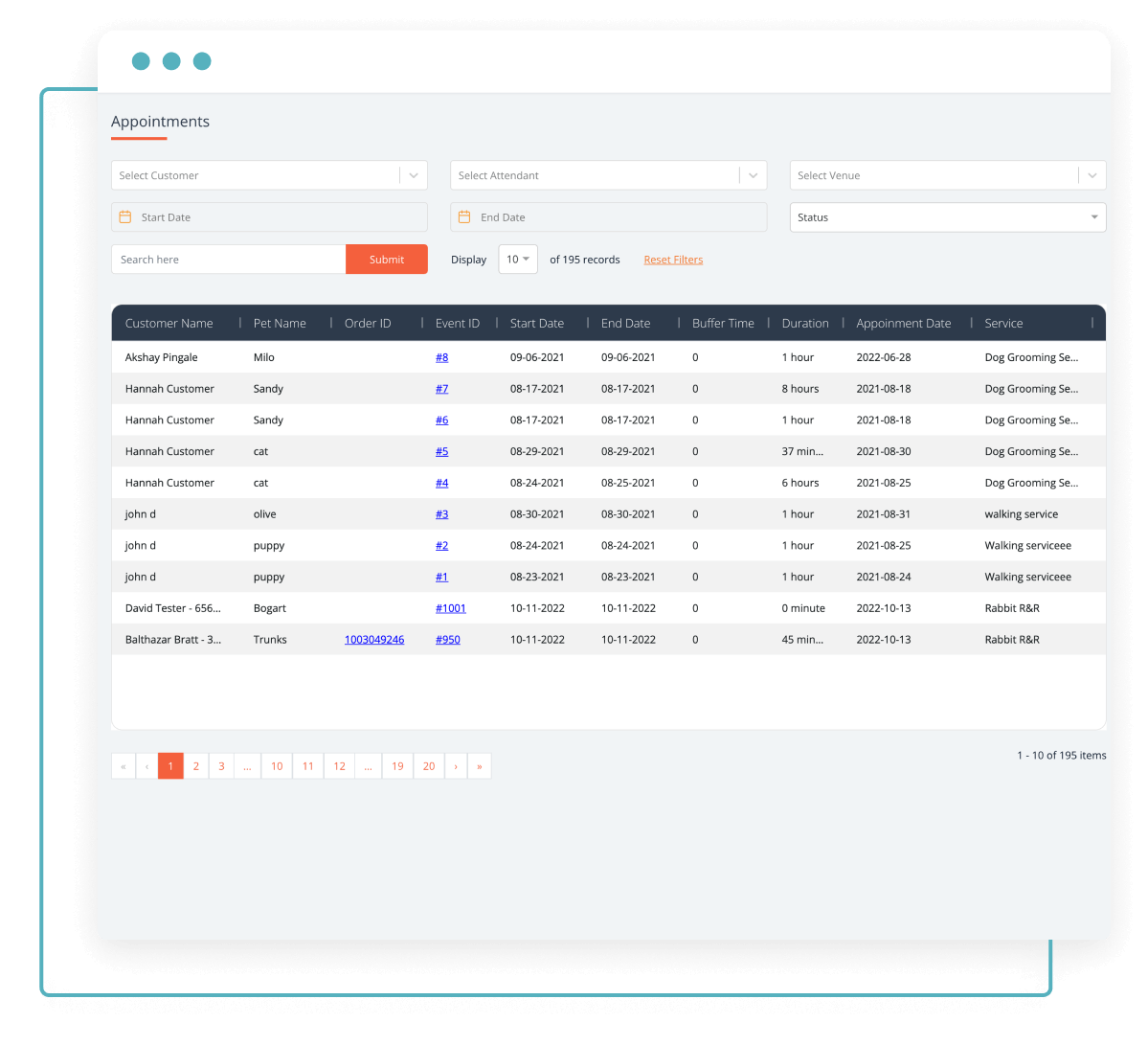Change records per page via Display dropdown
Image resolution: width=1148 pixels, height=1045 pixels.
point(517,259)
